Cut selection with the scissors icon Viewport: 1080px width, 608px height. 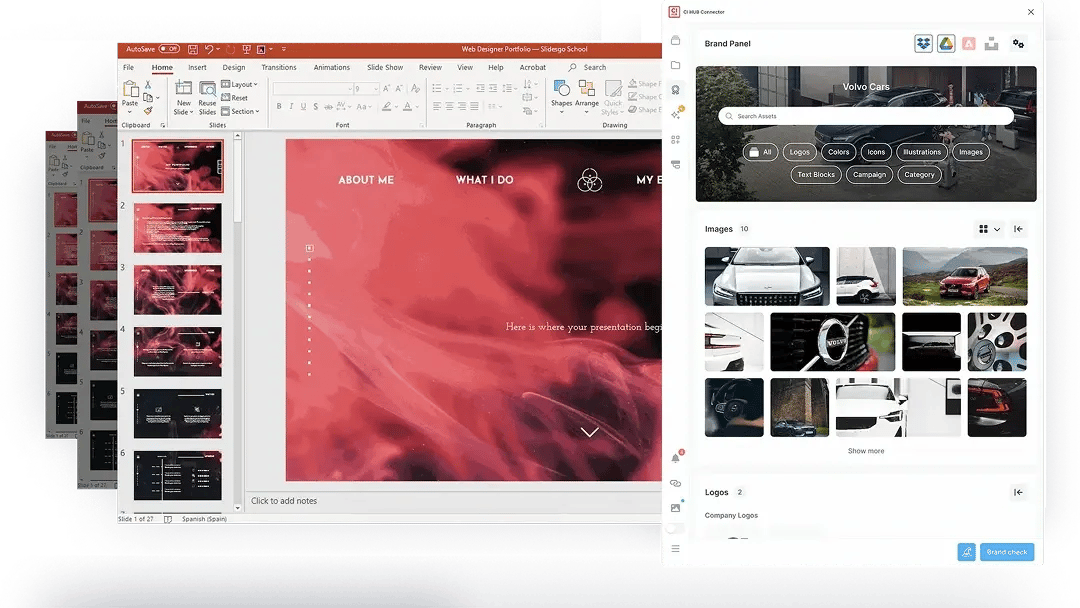(x=147, y=85)
